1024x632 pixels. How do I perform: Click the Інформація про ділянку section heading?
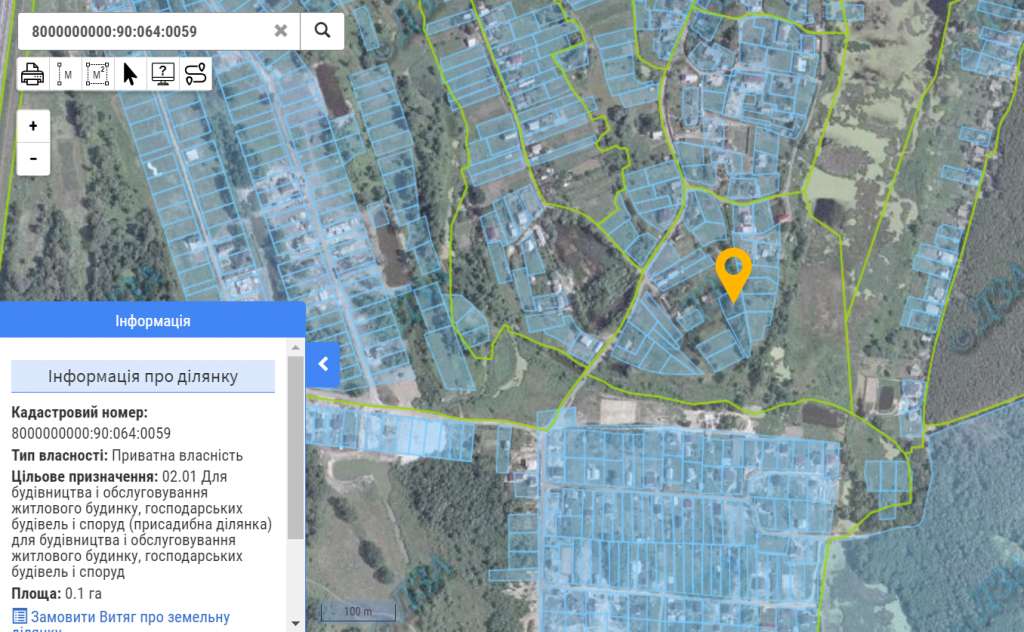point(143,376)
